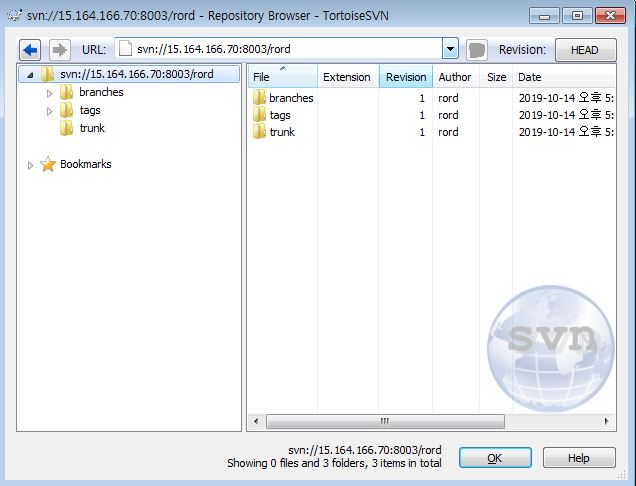Go back with the blue arrow button

pos(30,50)
